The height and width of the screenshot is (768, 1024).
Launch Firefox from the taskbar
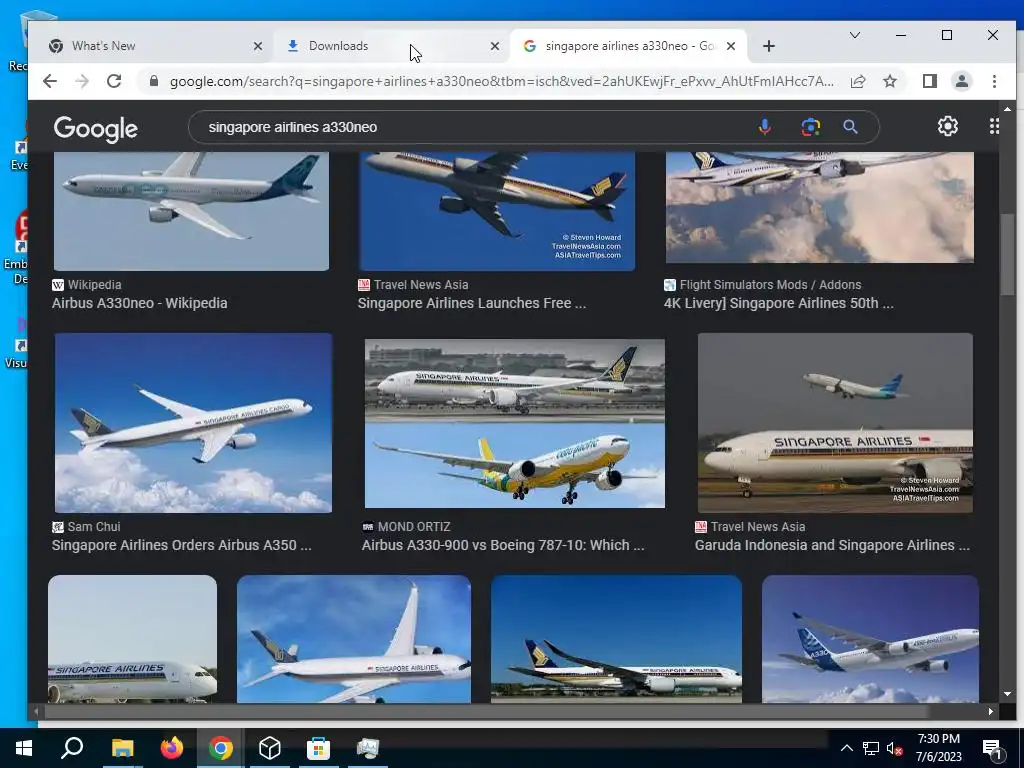click(172, 748)
